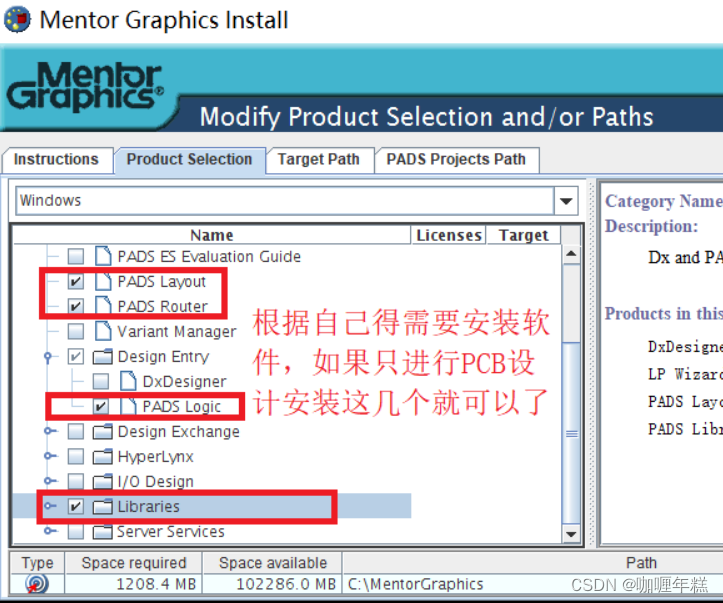
Task: Select the PADS Logic tree row label
Action: pos(182,407)
